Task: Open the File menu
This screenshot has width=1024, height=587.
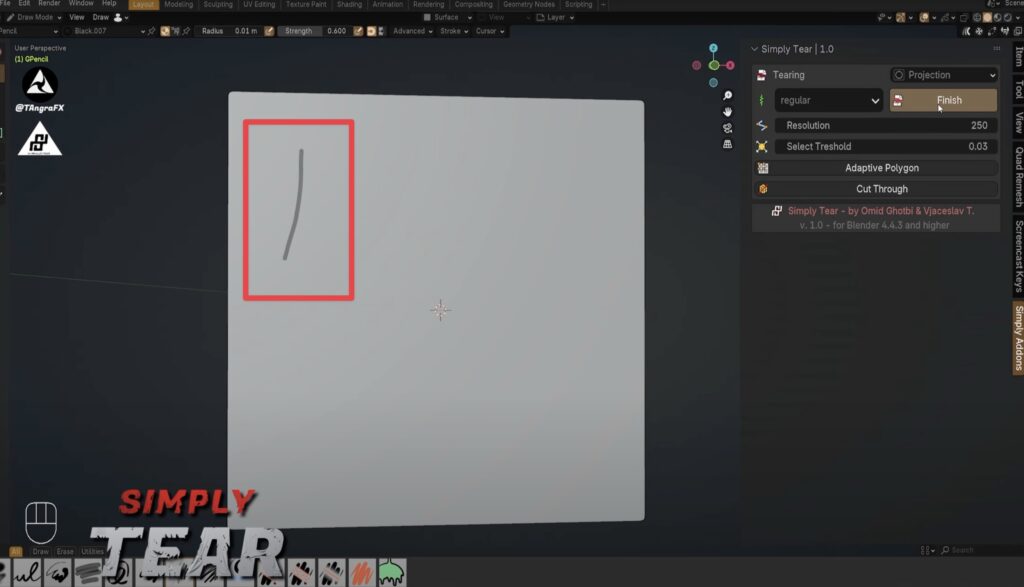Action: coord(5,4)
